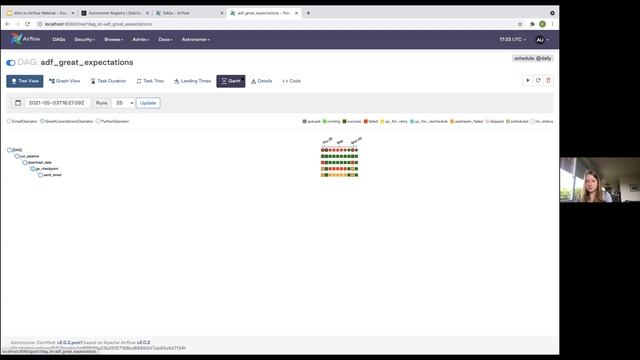
Task: Bookmark page with the star icon
Action: click(520, 24)
